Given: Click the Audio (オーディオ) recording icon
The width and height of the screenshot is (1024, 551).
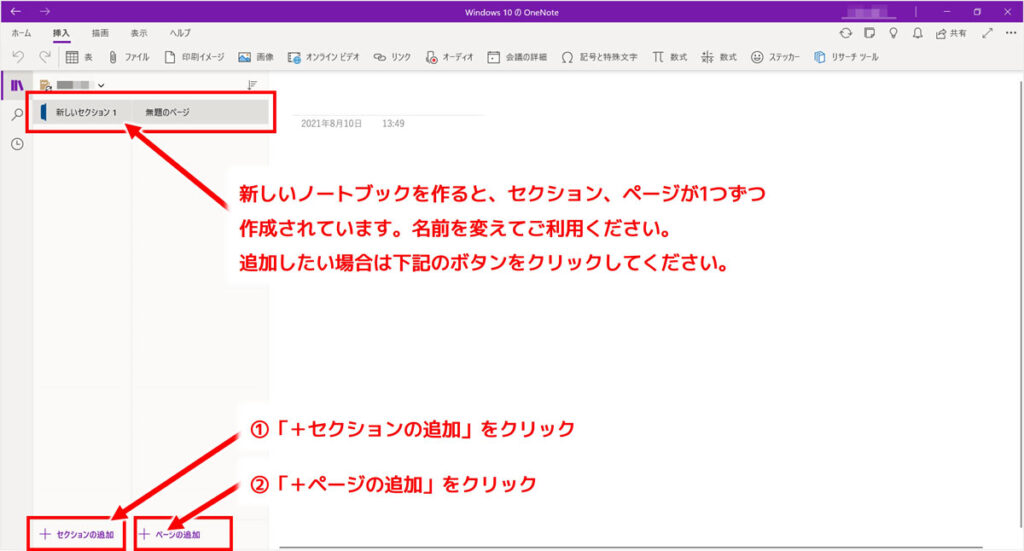Looking at the screenshot, I should 430,57.
